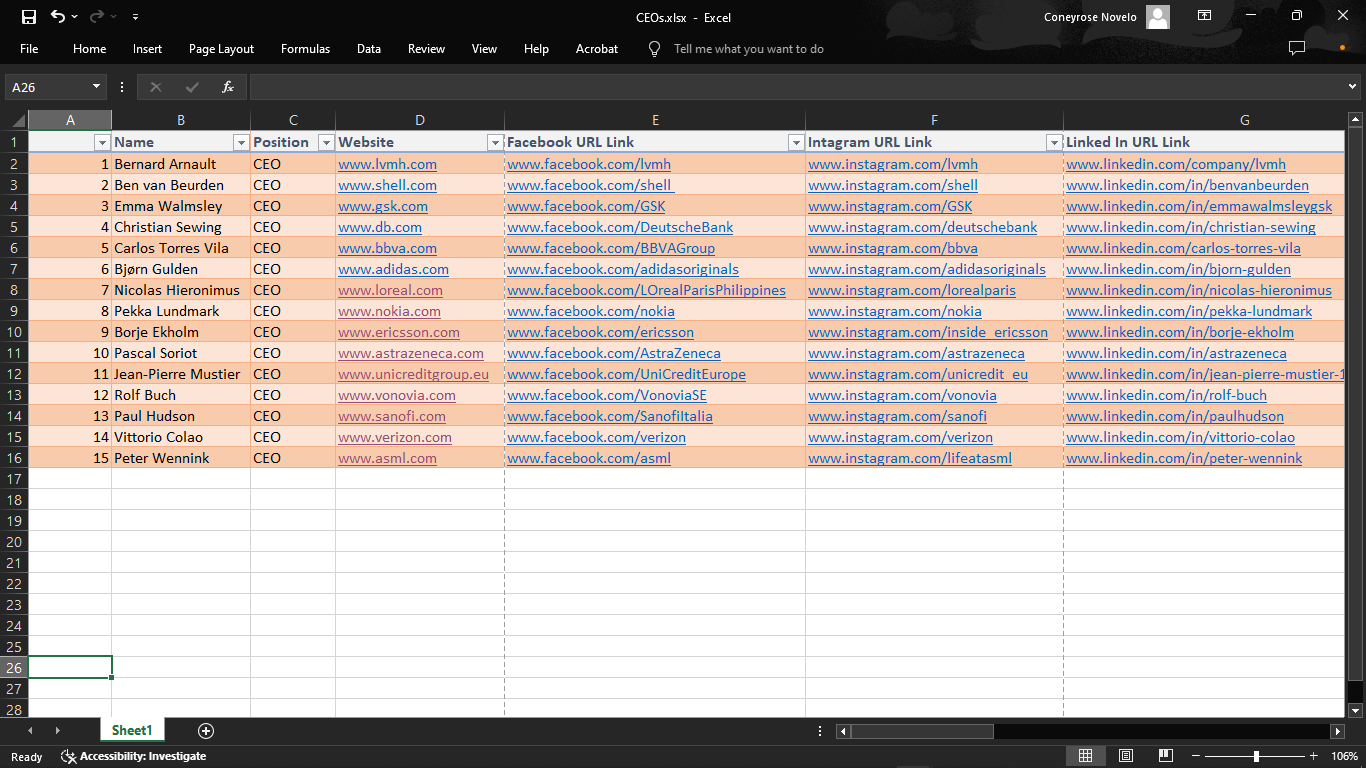Adjust the zoom slider handle

pos(1256,756)
